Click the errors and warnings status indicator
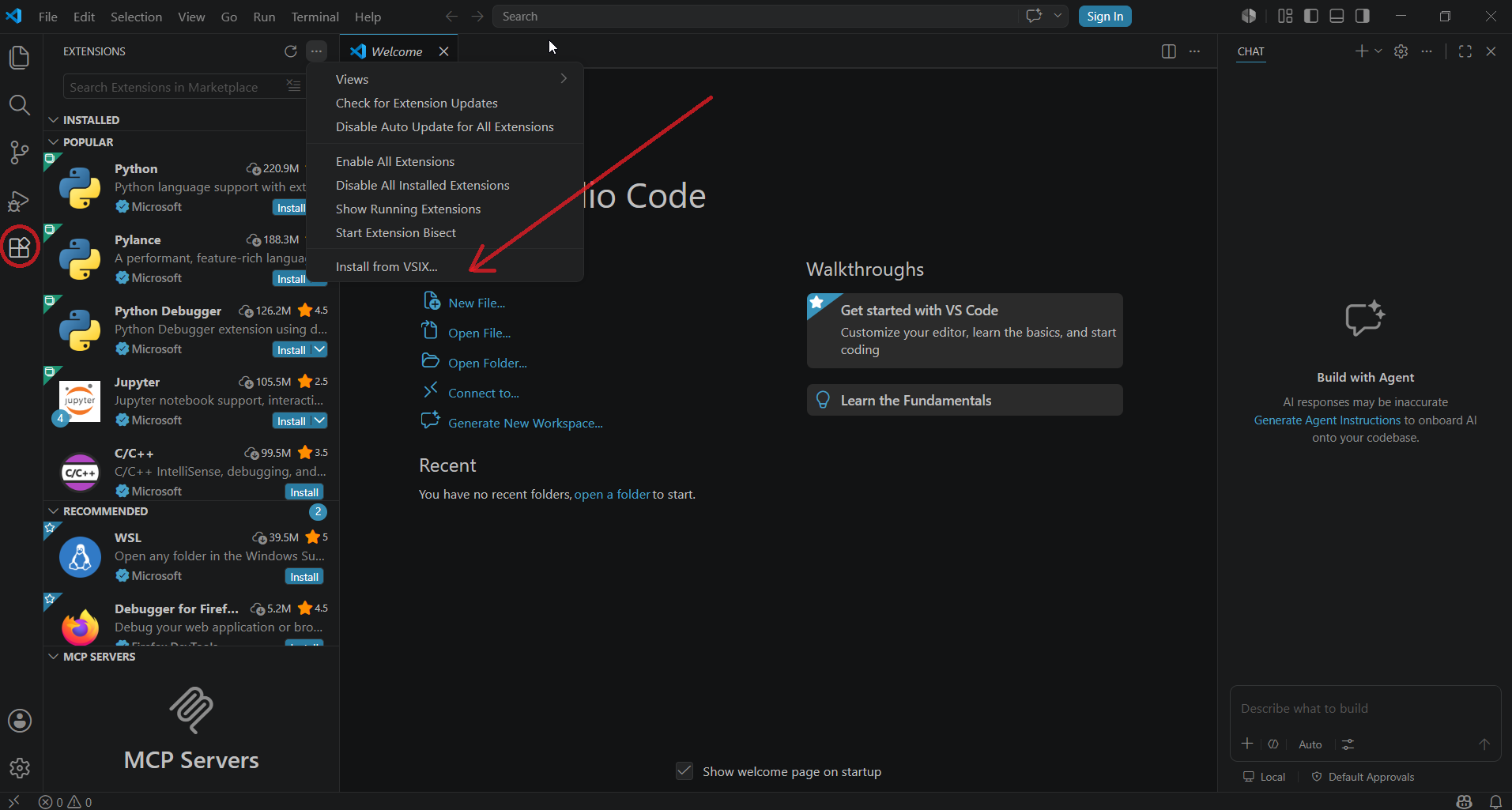The height and width of the screenshot is (810, 1512). [x=66, y=802]
